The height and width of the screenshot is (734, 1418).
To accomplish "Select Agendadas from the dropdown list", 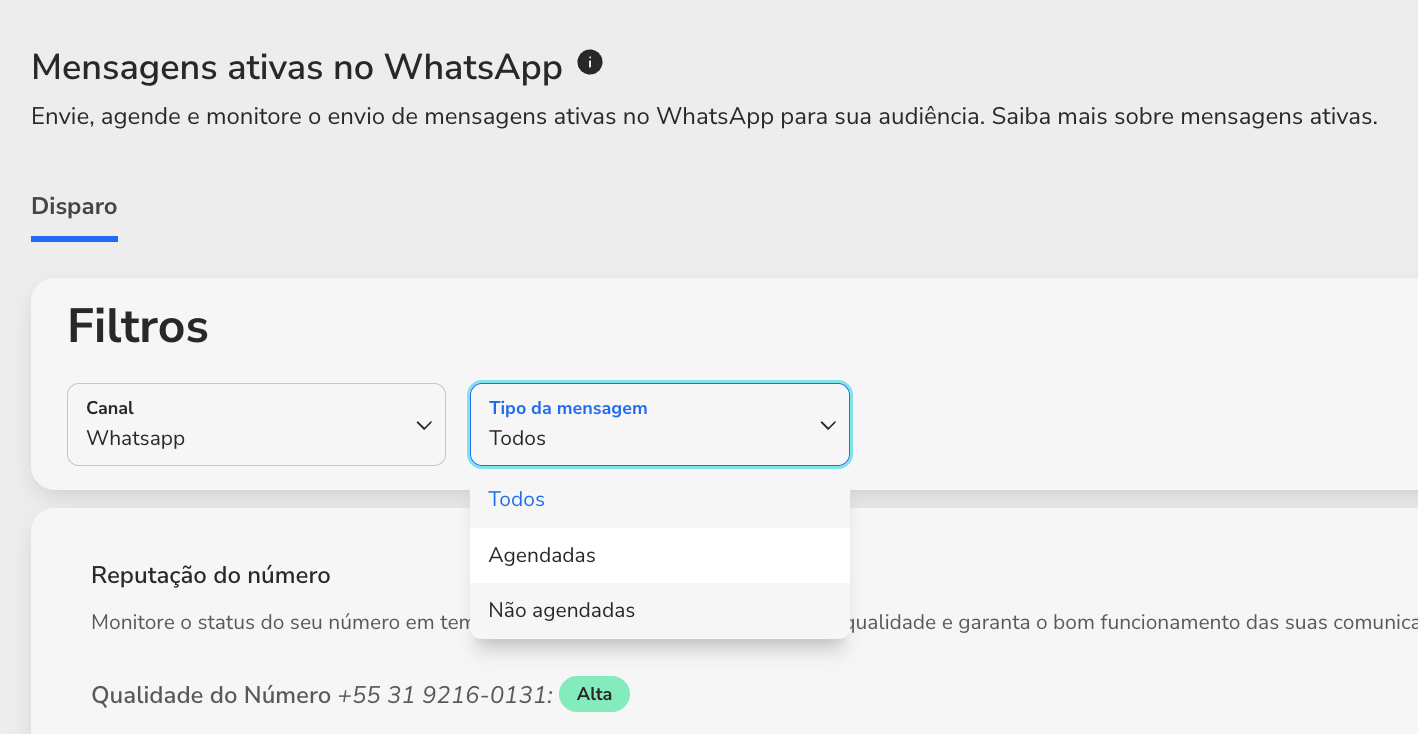I will 660,555.
